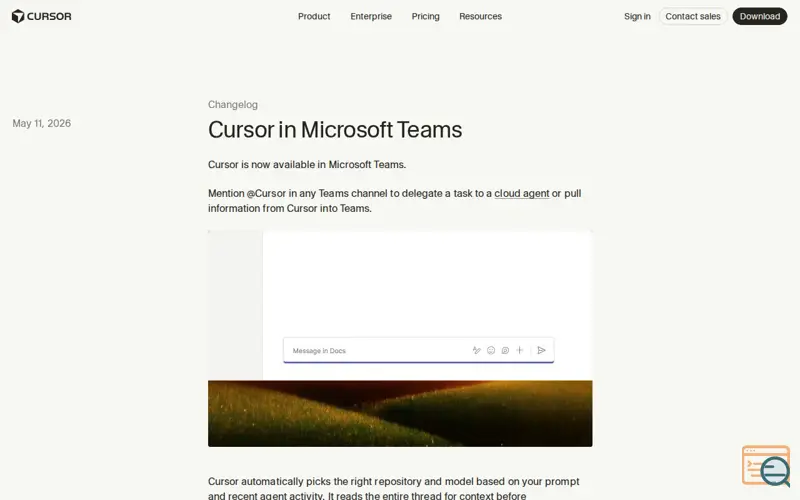The width and height of the screenshot is (800, 500).
Task: Click the Sign in link
Action: 637,16
